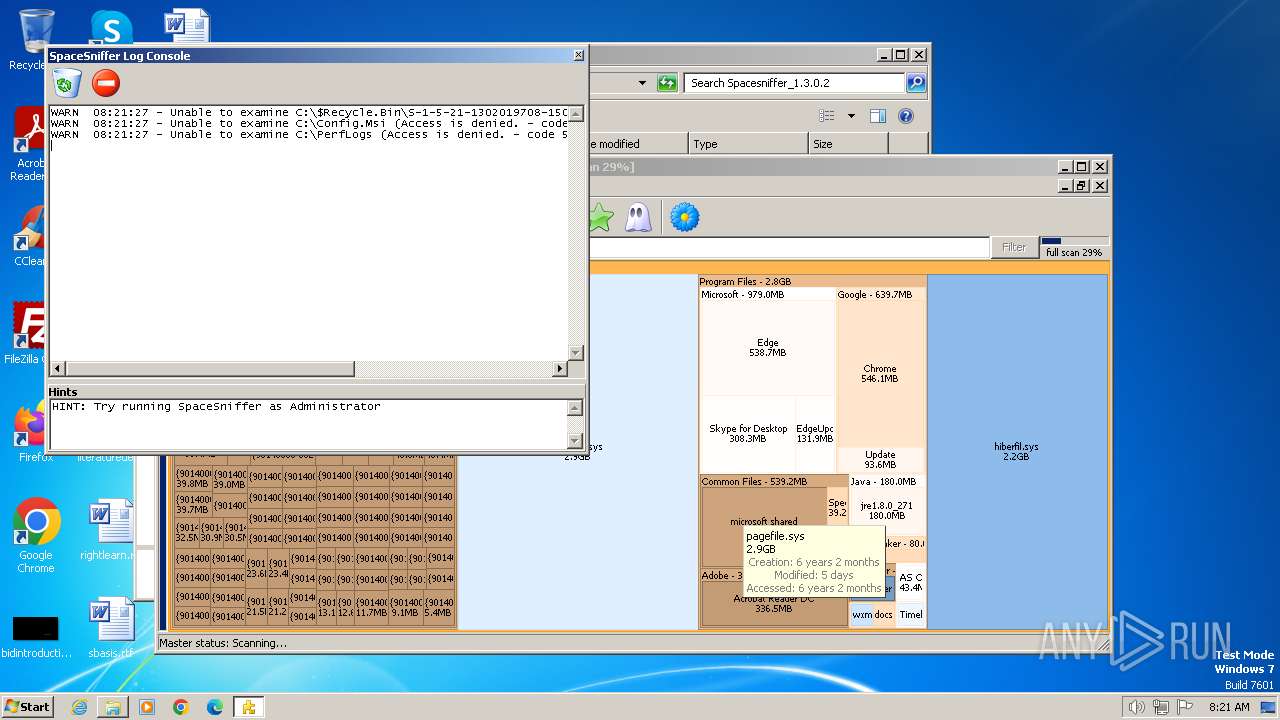Select the EdgeUpdate 131.9MB block
This screenshot has height=720, width=1280.
pyautogui.click(x=815, y=433)
